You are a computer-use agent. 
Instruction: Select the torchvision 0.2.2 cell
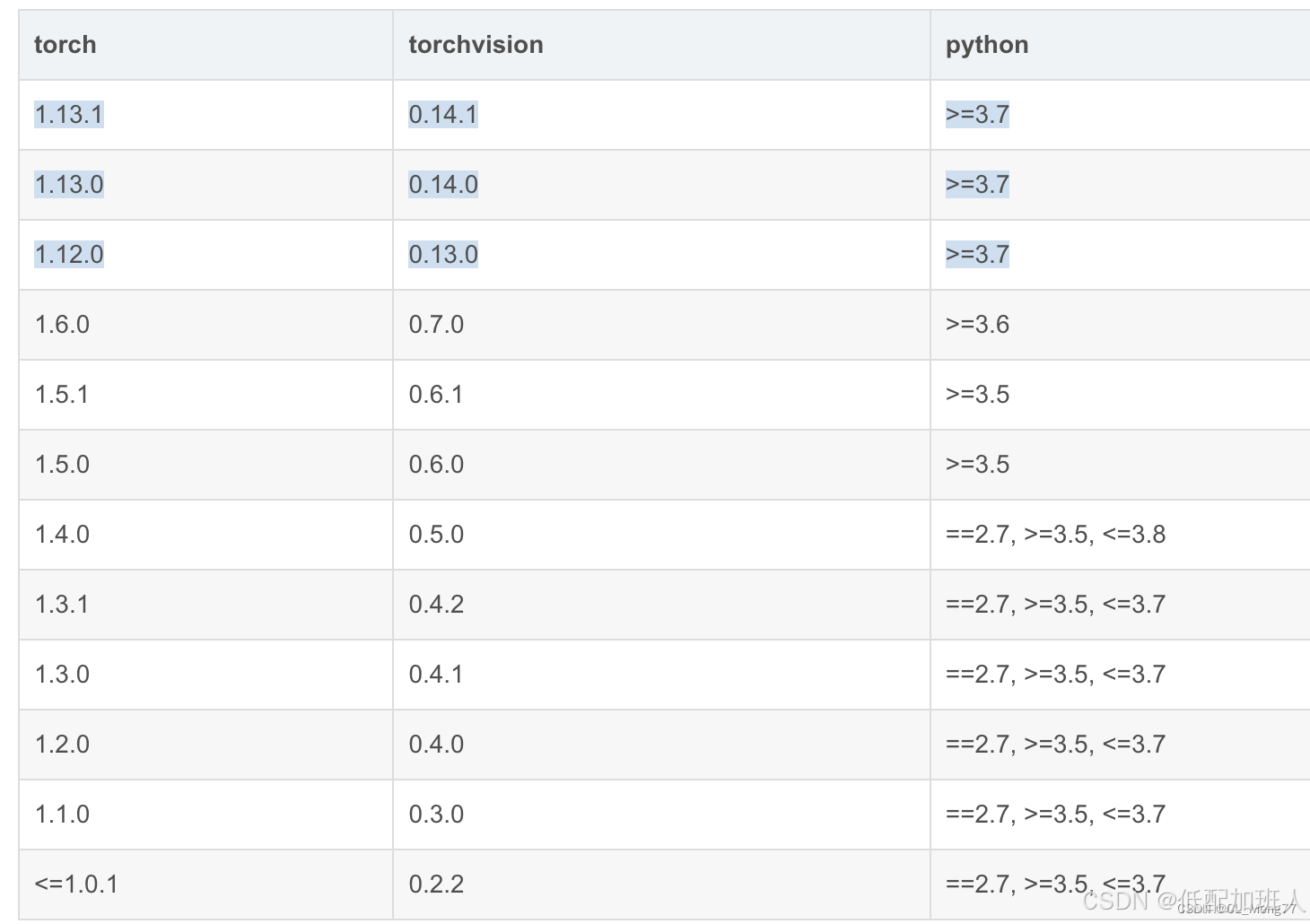click(436, 884)
